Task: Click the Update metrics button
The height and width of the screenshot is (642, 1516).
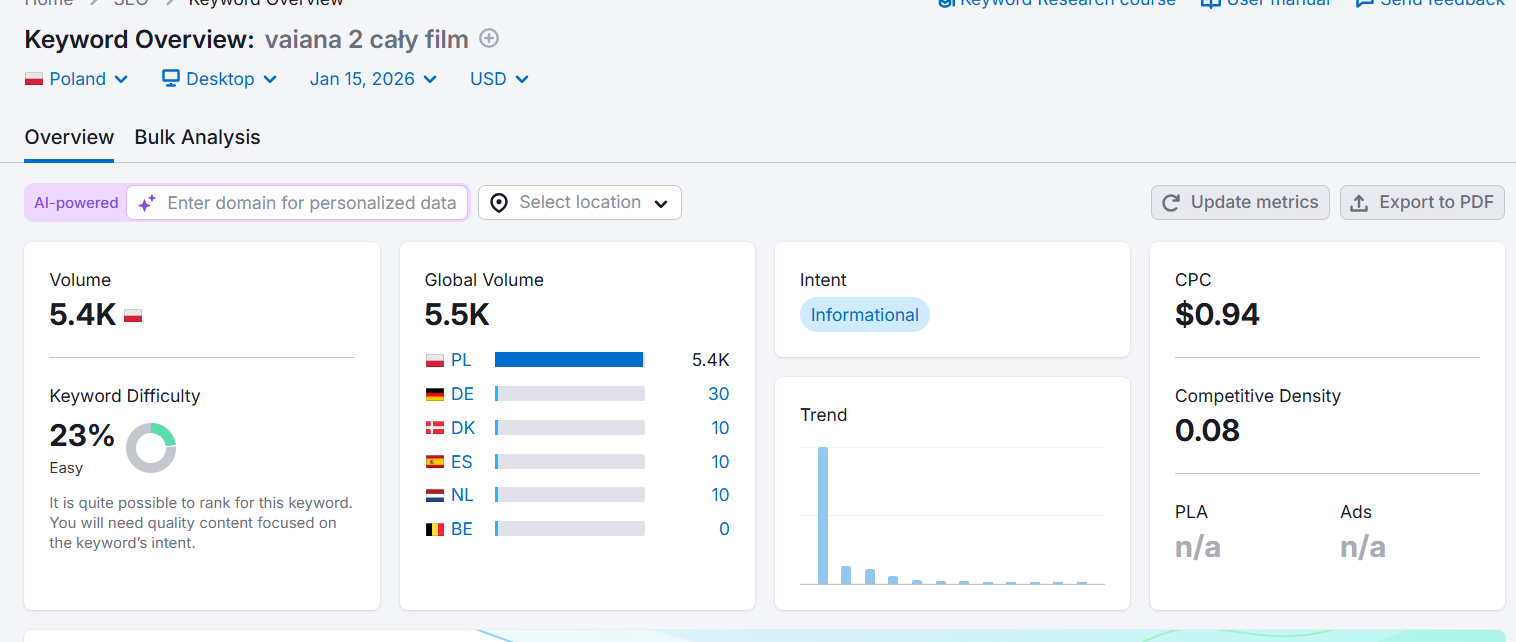Action: (1240, 203)
